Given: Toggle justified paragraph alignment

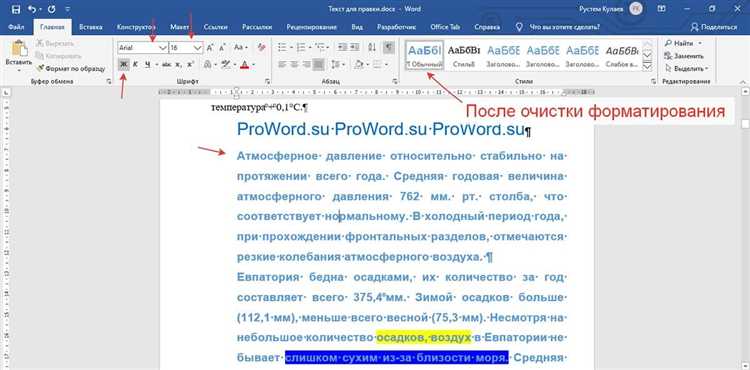Looking at the screenshot, I should pos(319,64).
